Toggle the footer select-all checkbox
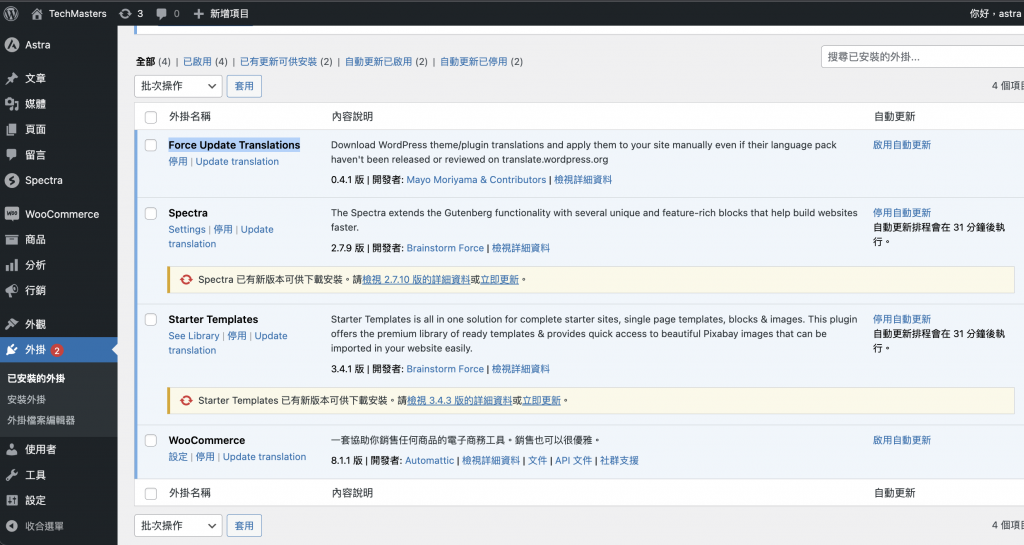Image resolution: width=1024 pixels, height=545 pixels. pyautogui.click(x=151, y=493)
